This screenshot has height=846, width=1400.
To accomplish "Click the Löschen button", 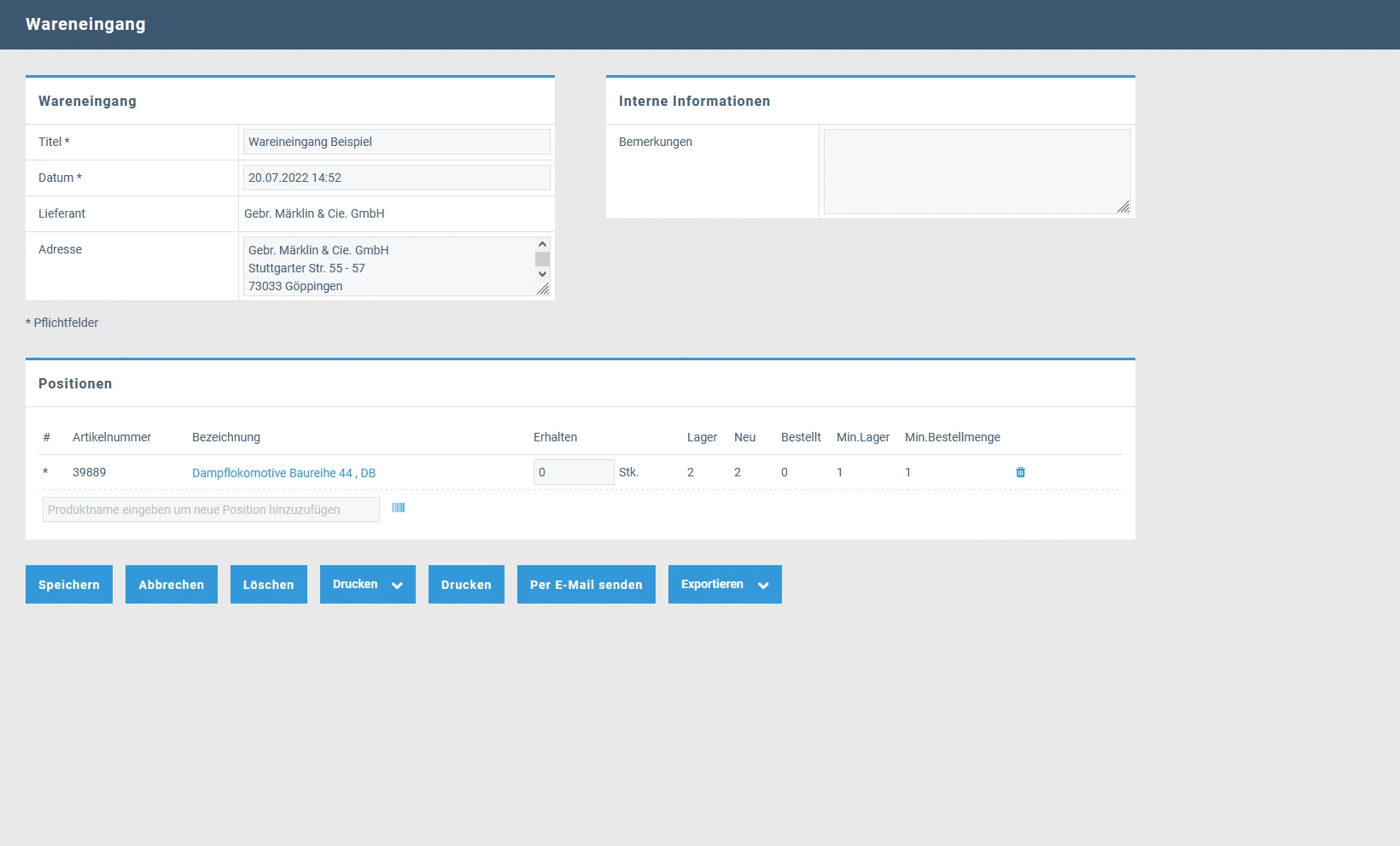I will (x=269, y=585).
